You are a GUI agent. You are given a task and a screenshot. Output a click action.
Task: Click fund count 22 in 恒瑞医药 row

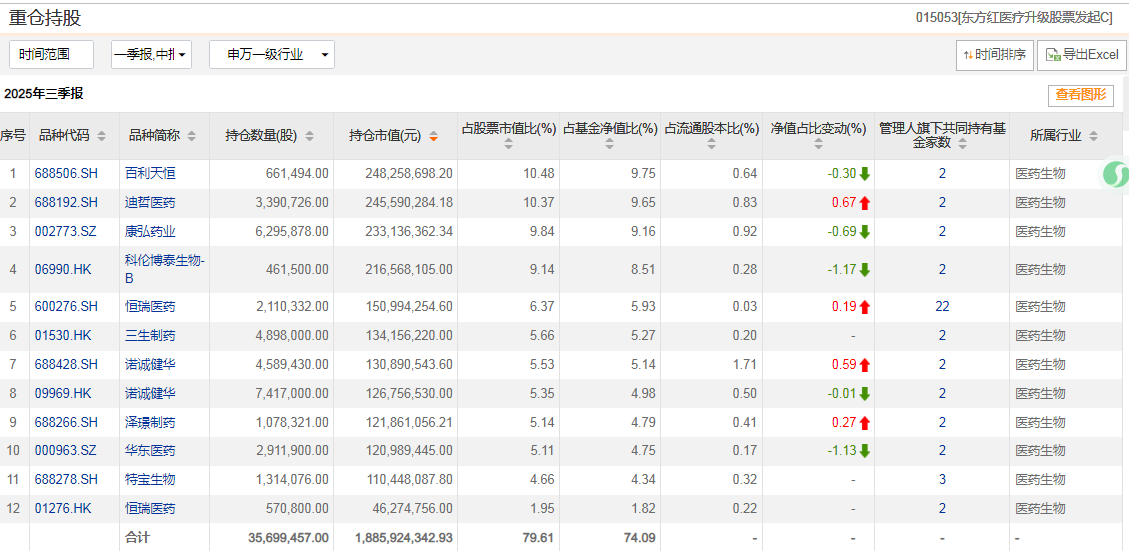(942, 307)
